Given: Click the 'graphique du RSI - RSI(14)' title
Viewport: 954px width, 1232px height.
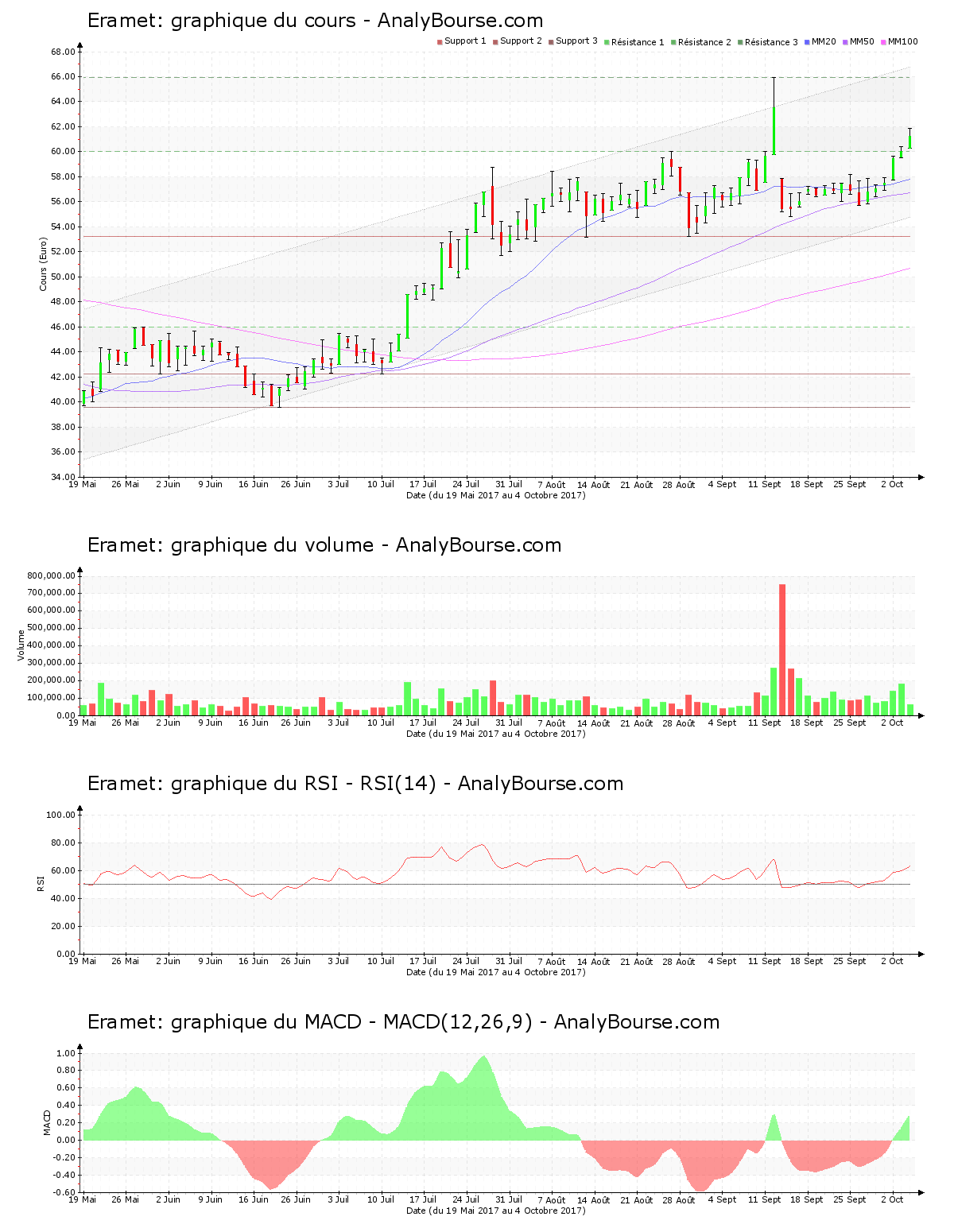Looking at the screenshot, I should point(304,784).
